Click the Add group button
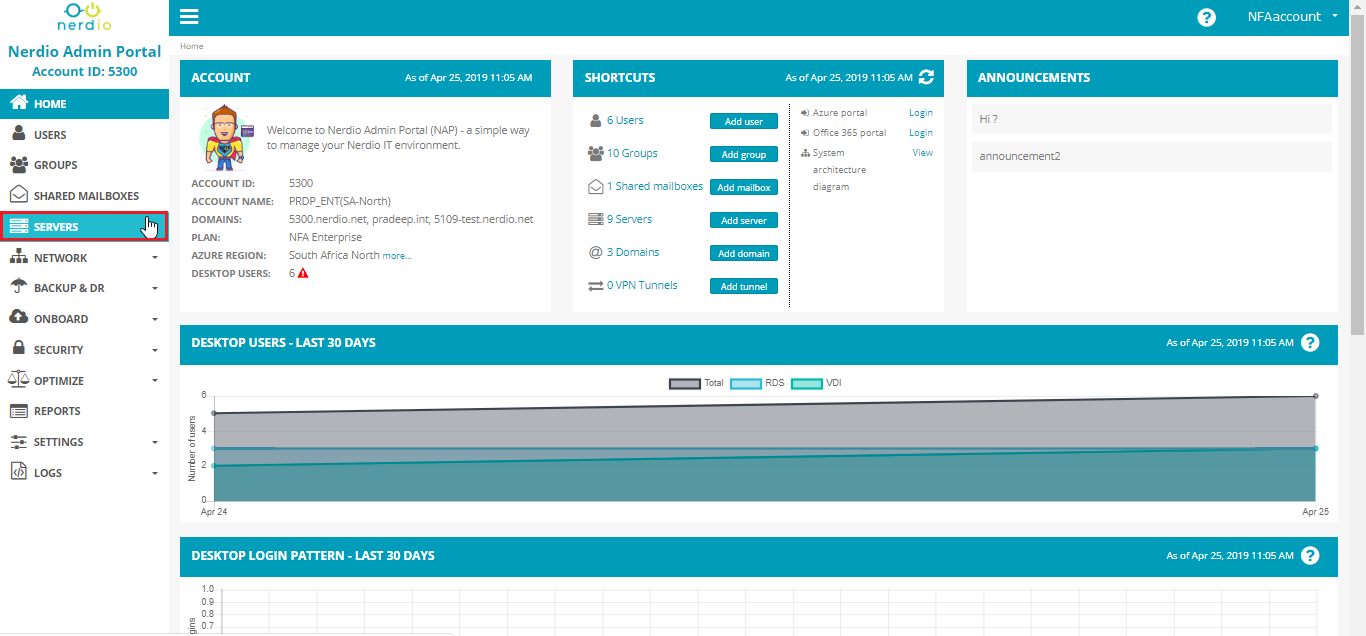 point(744,154)
